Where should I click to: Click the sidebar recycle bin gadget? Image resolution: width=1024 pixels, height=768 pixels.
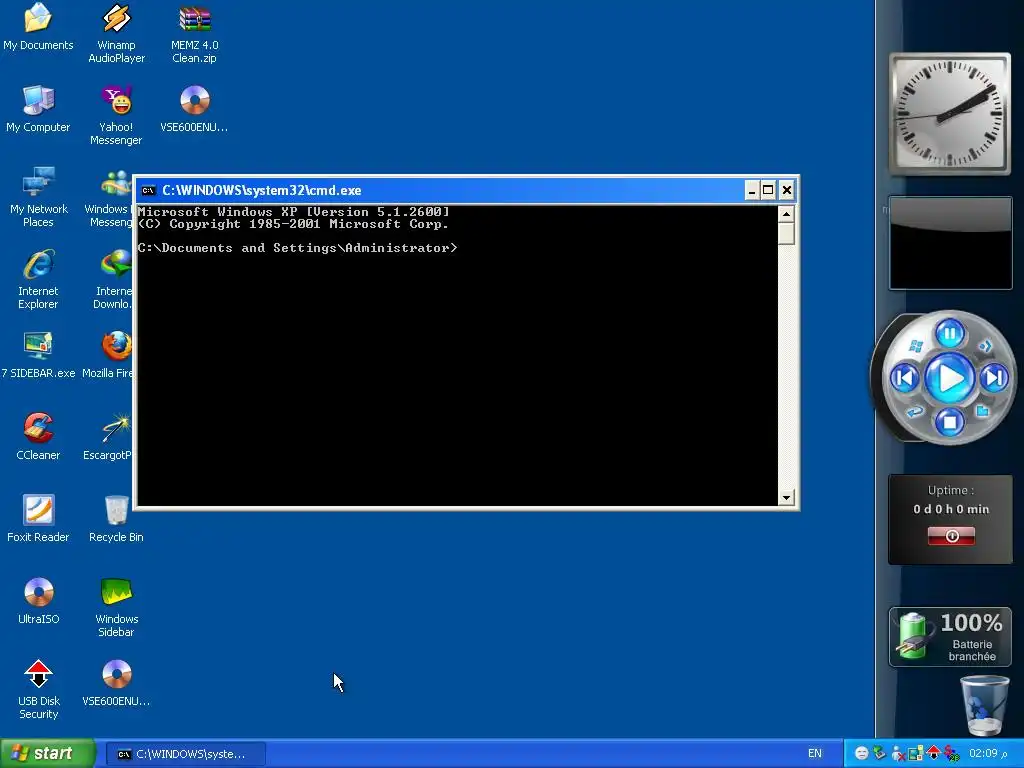pos(984,705)
